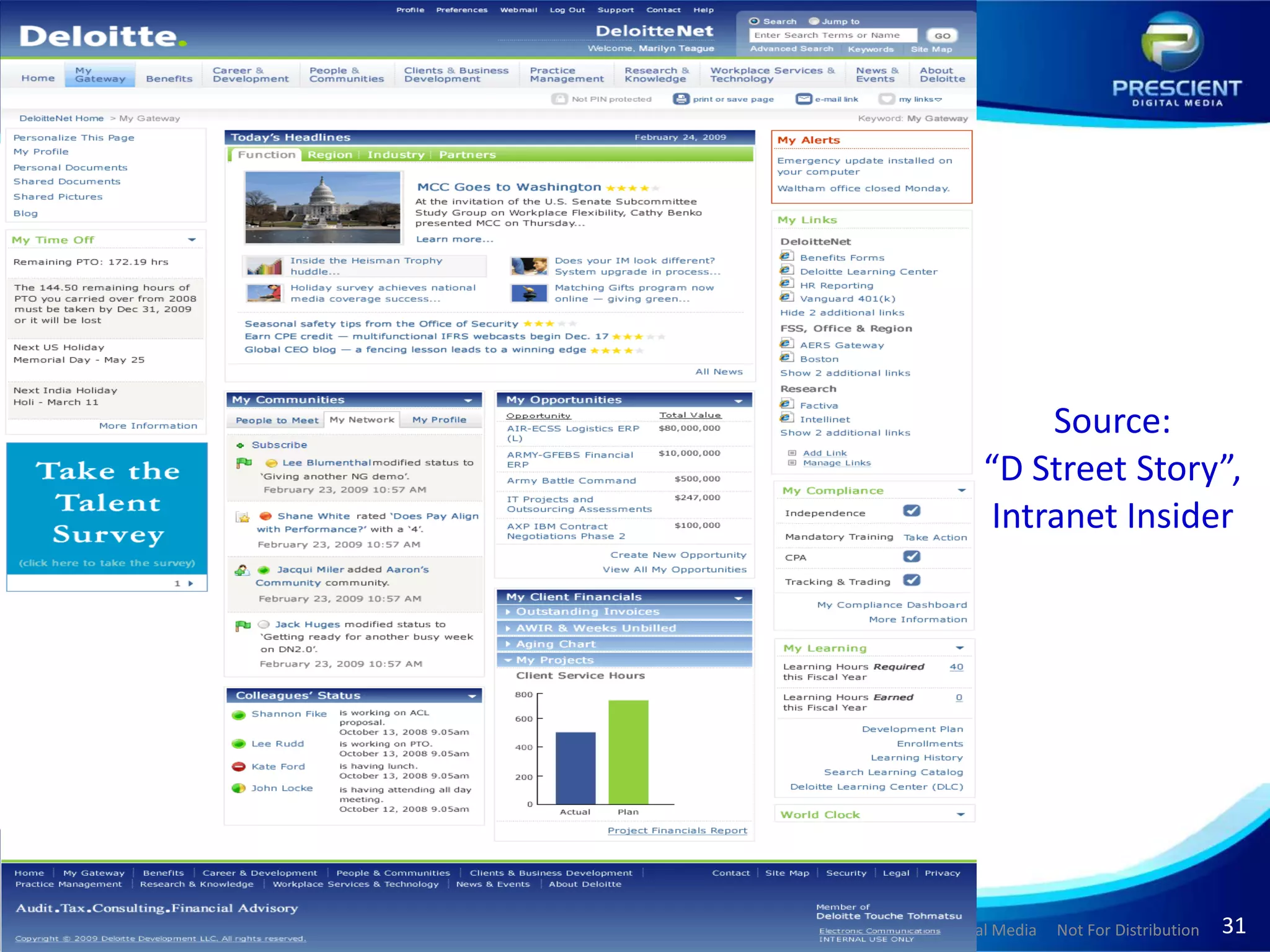Screen dimensions: 1270x952
Task: Open the My Profile communities tab
Action: pos(439,420)
